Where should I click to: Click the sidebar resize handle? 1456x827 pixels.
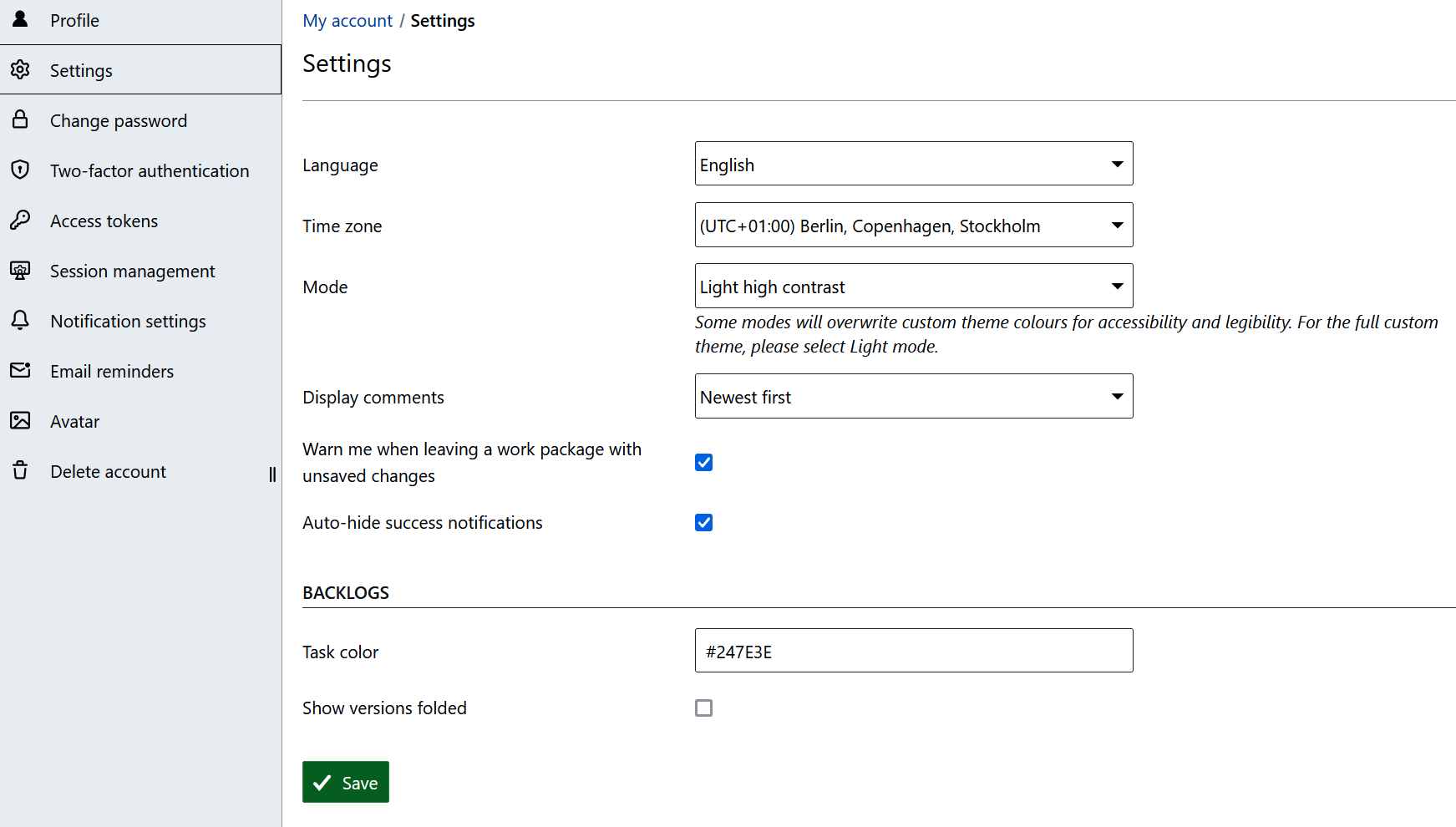pyautogui.click(x=272, y=474)
